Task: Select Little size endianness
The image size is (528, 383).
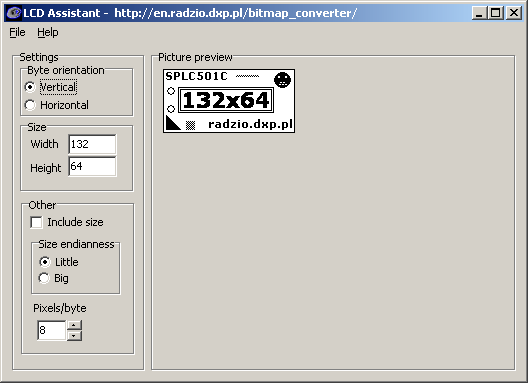Action: click(44, 262)
